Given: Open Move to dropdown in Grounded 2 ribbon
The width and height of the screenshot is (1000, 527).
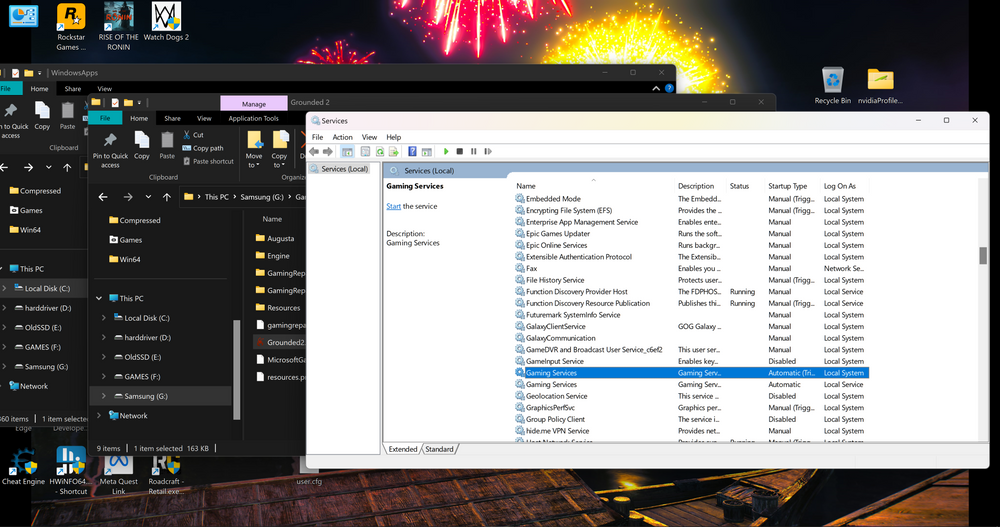Looking at the screenshot, I should click(254, 149).
